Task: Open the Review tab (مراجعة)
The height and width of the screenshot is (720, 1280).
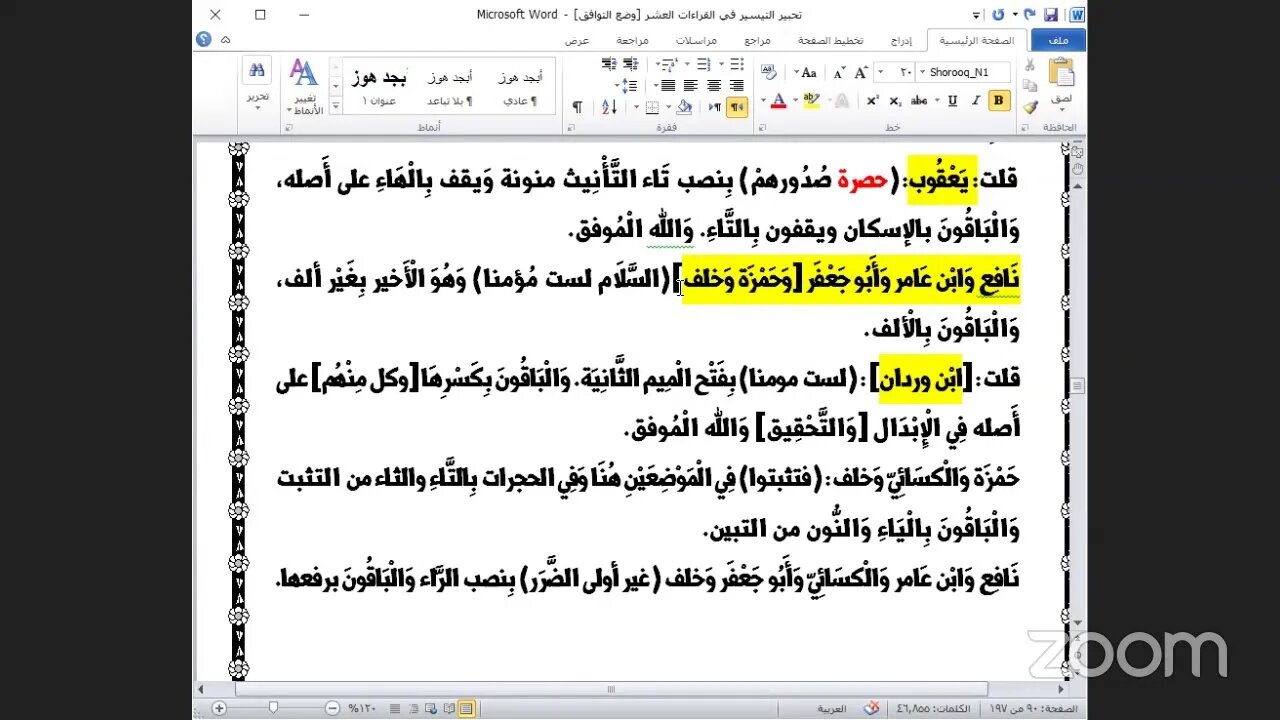Action: click(632, 40)
